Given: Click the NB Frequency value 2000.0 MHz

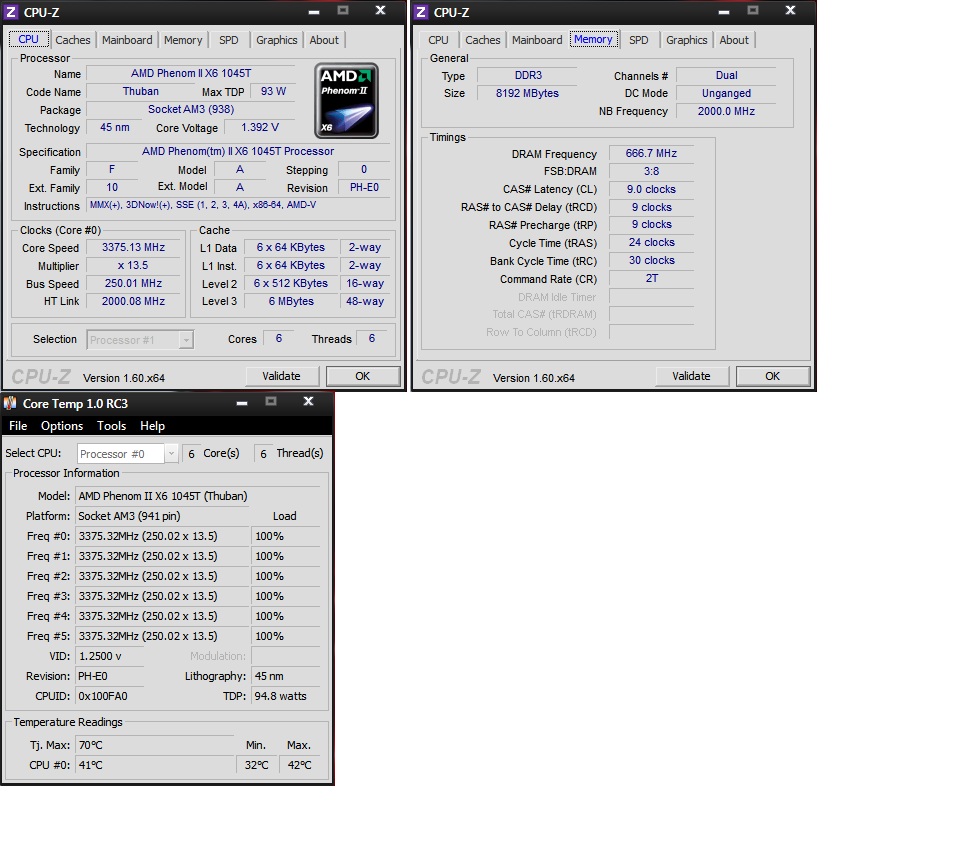Looking at the screenshot, I should 726,111.
